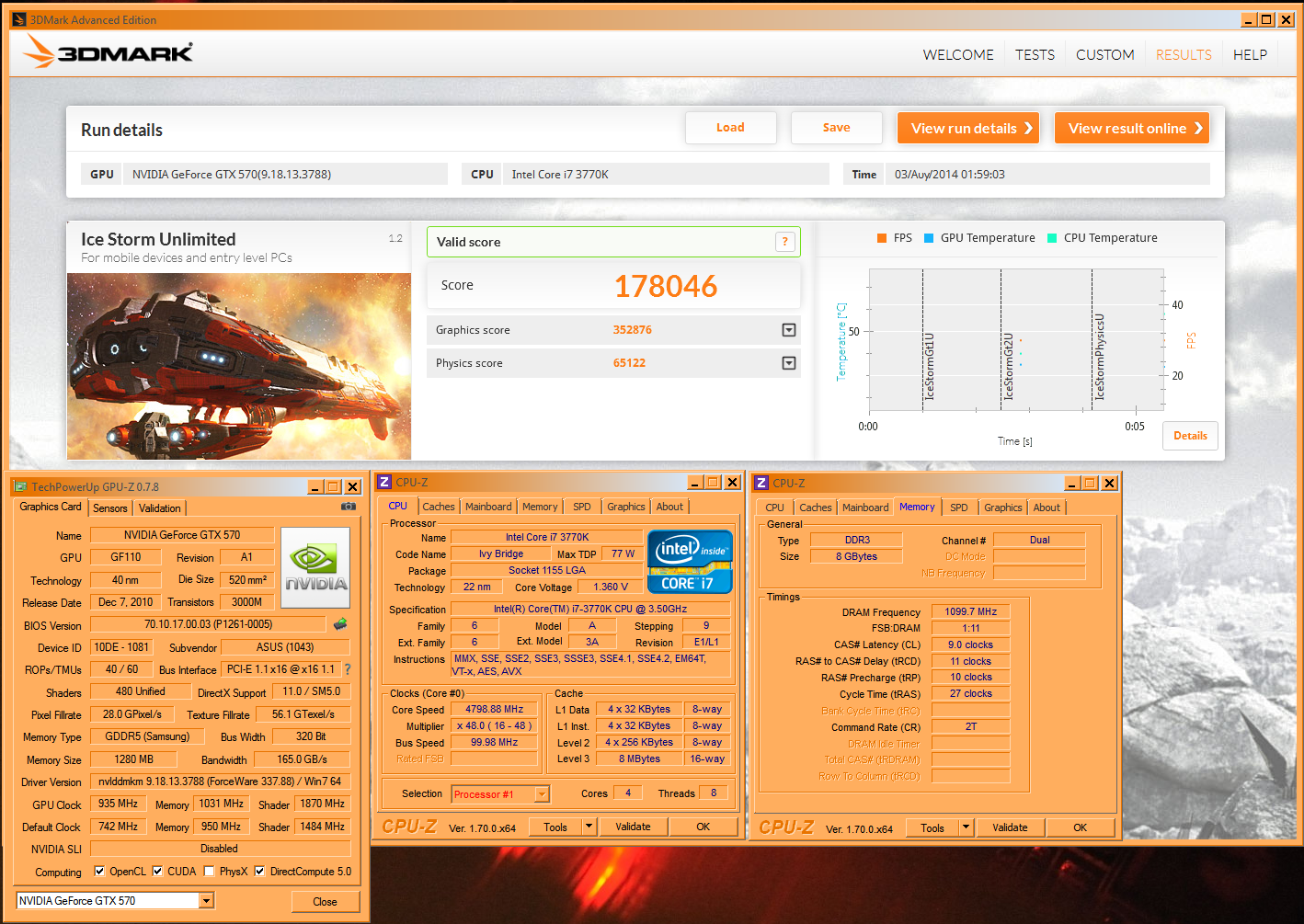Click the DRAM Frequency value field
The height and width of the screenshot is (924, 1304).
click(x=971, y=611)
